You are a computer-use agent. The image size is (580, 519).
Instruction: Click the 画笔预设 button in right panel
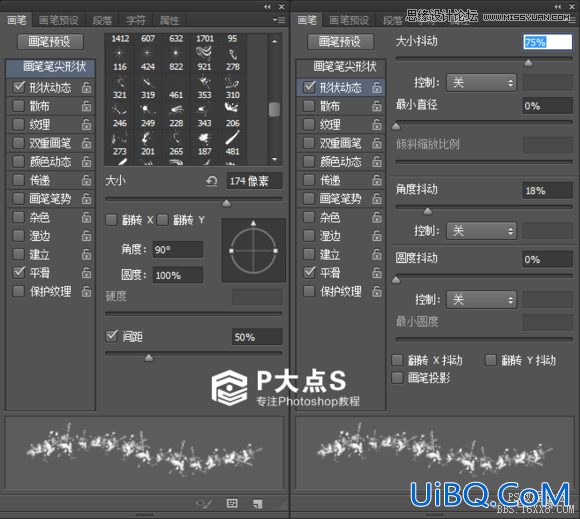[x=341, y=41]
